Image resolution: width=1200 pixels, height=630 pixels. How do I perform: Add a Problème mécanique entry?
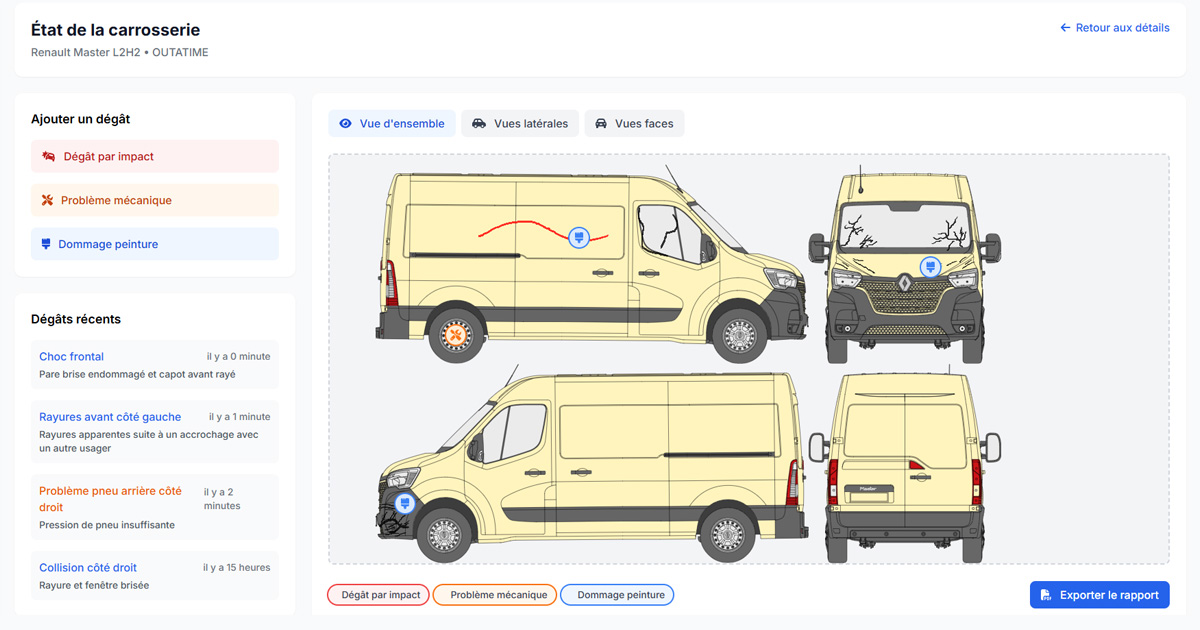155,201
